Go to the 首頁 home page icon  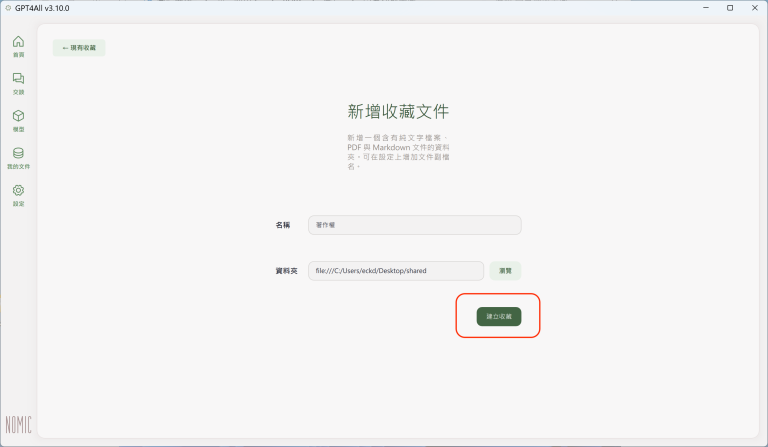(18, 44)
